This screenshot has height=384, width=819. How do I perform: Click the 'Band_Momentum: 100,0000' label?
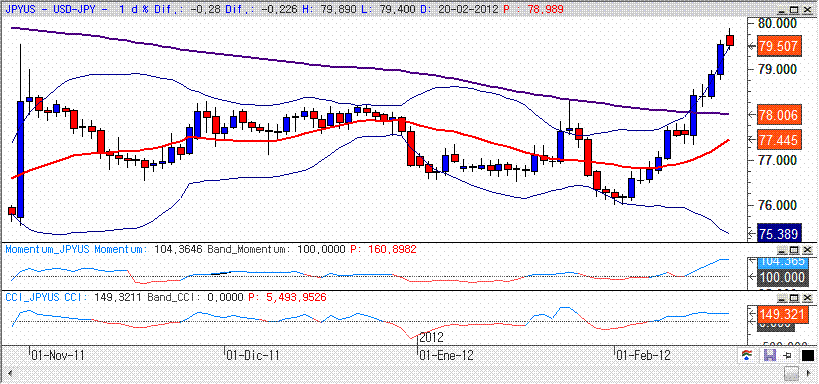pos(276,250)
